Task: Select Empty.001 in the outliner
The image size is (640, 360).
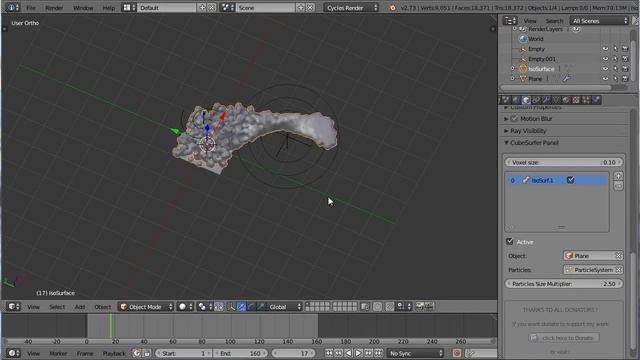Action: tap(542, 59)
